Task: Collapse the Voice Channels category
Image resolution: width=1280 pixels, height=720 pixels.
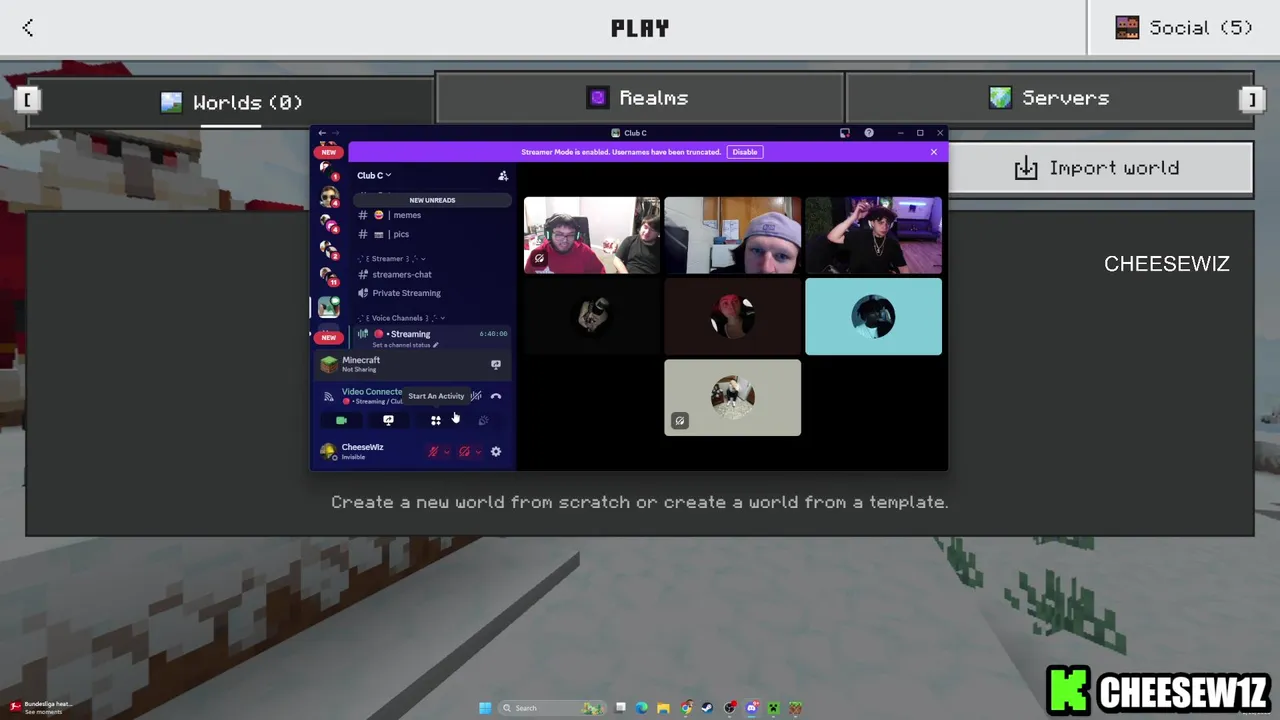Action: [402, 318]
